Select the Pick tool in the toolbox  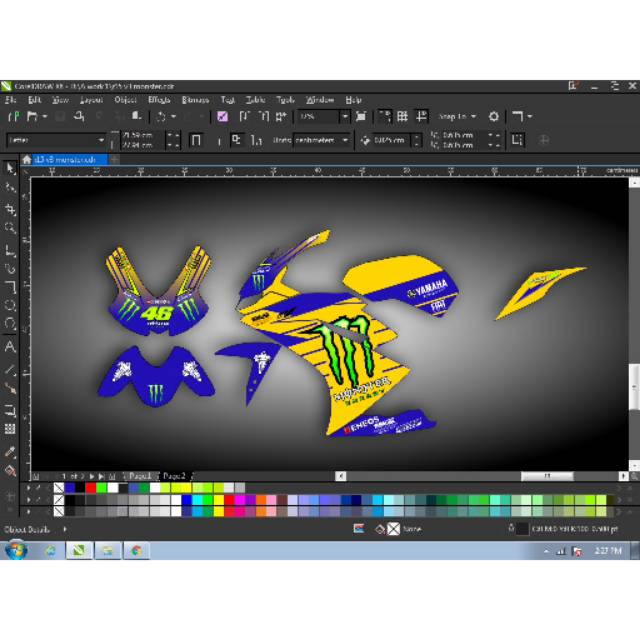pyautogui.click(x=10, y=169)
